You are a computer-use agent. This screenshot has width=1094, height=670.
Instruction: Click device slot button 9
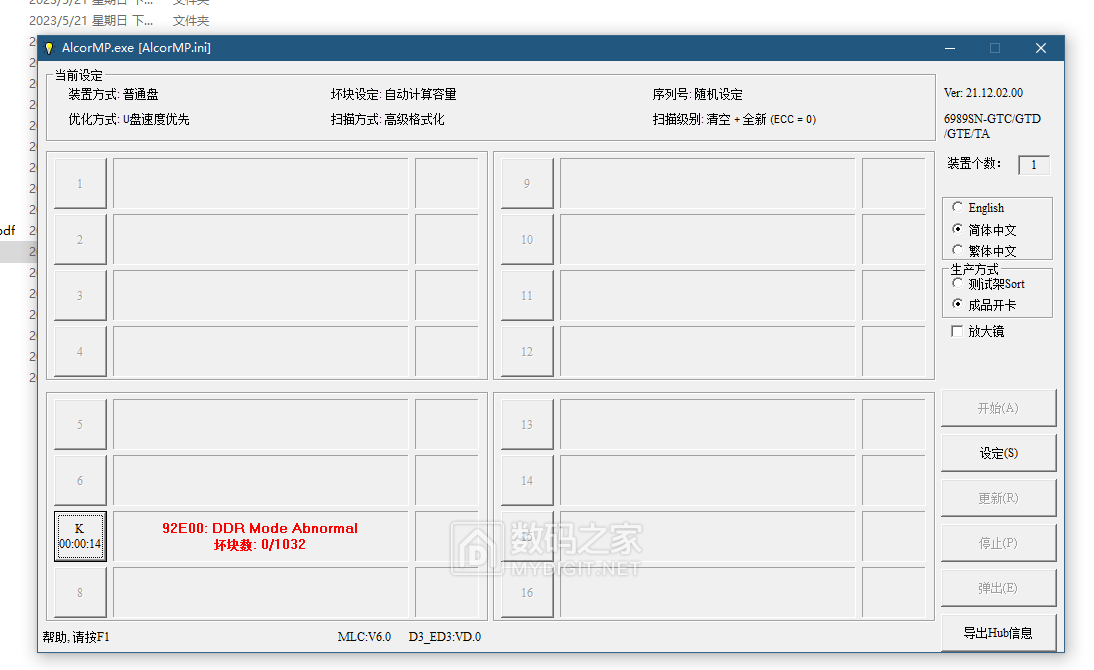pos(527,184)
